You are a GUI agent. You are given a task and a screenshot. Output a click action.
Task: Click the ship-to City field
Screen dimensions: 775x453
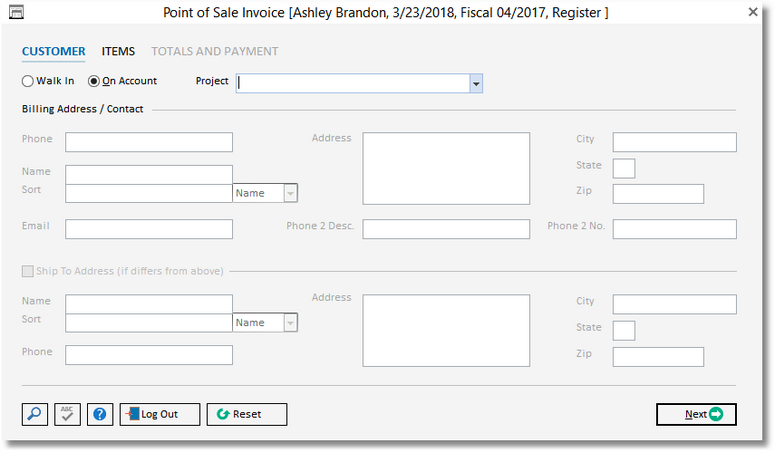pos(675,304)
